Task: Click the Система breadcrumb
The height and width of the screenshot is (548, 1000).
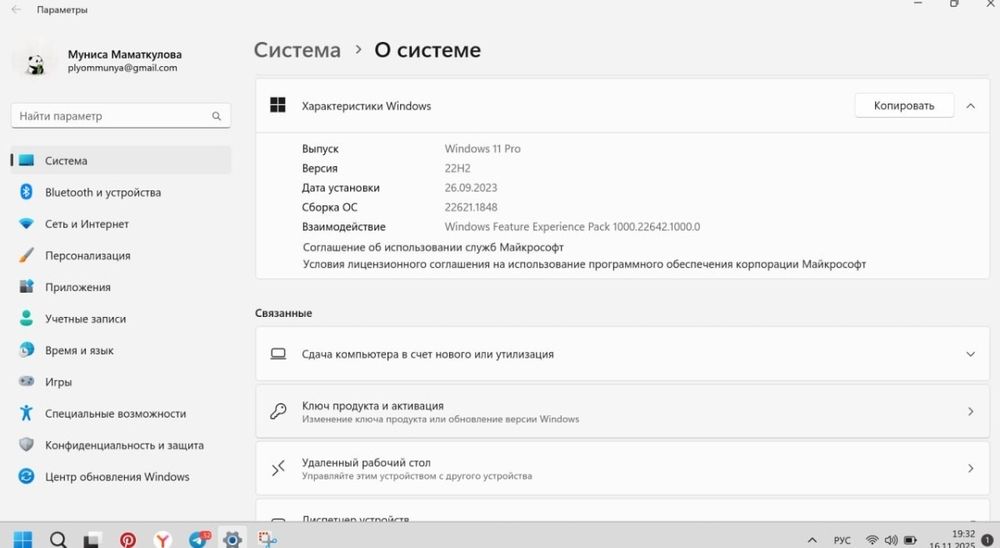Action: (x=297, y=50)
